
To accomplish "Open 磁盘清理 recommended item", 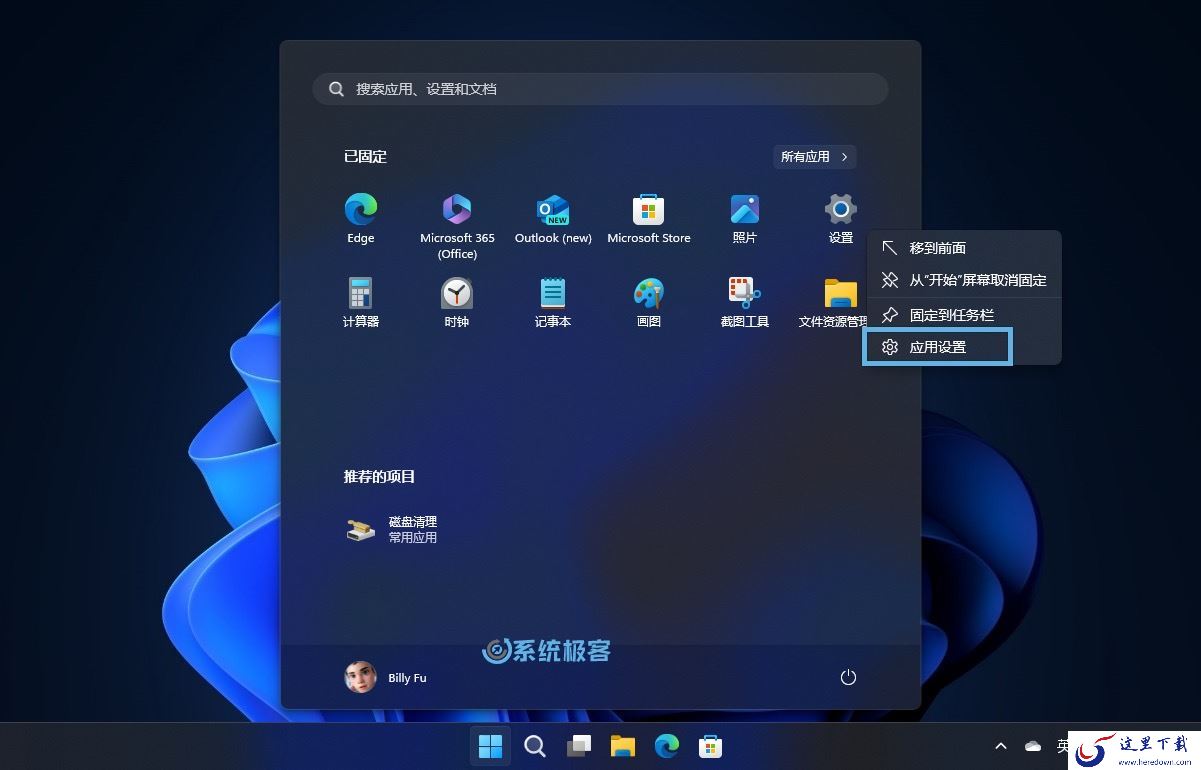I will 392,529.
